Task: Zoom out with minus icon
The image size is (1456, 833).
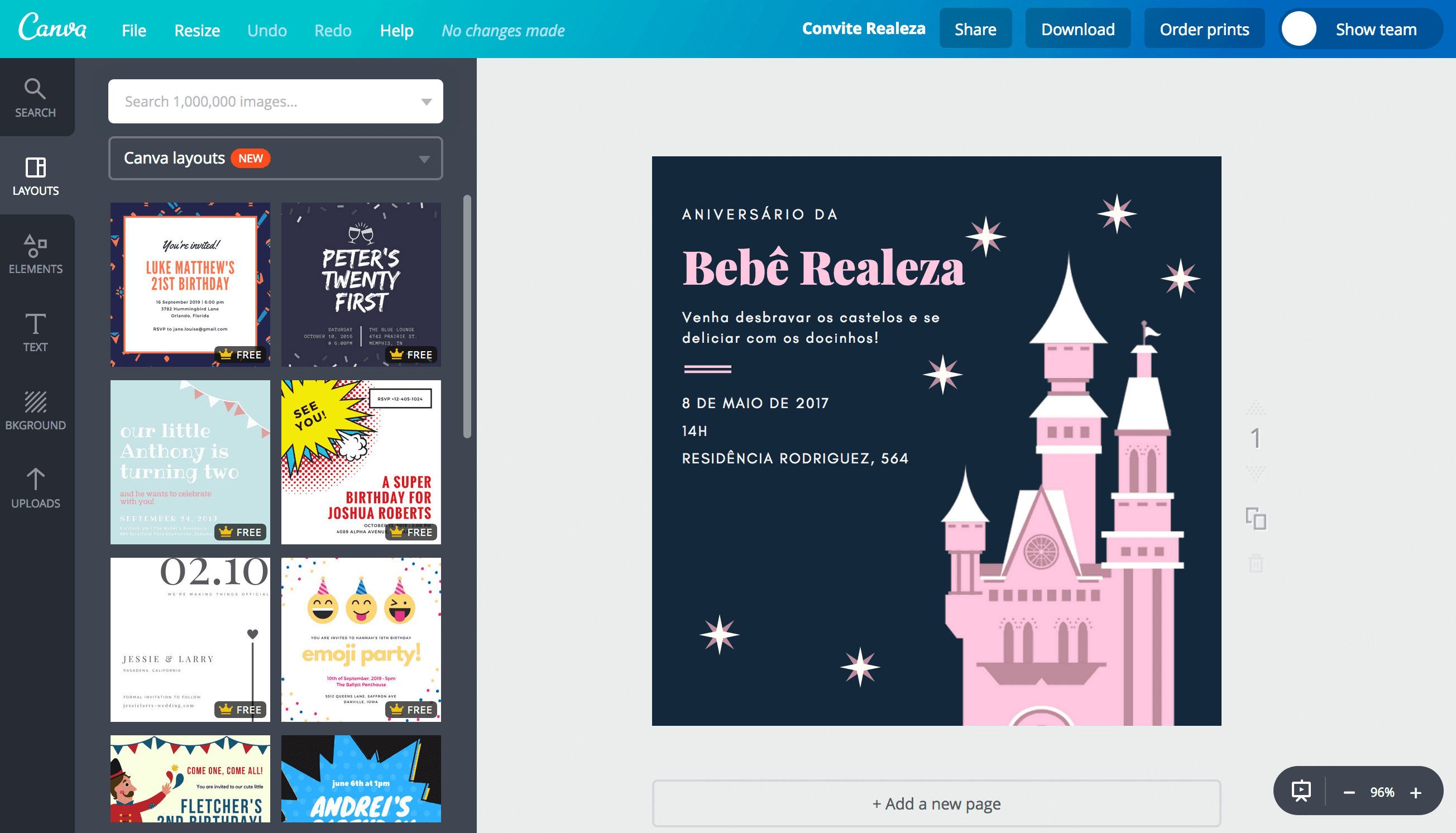Action: pyautogui.click(x=1349, y=793)
